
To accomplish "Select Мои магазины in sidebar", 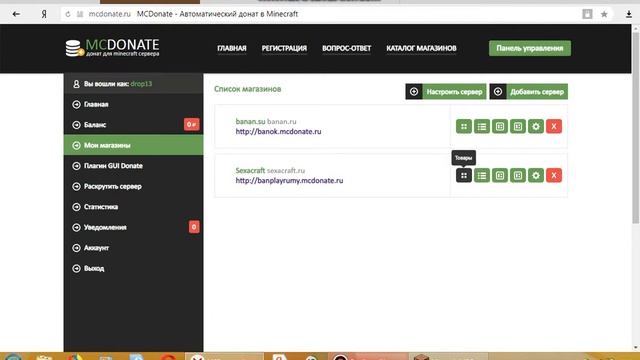I will pyautogui.click(x=133, y=145).
